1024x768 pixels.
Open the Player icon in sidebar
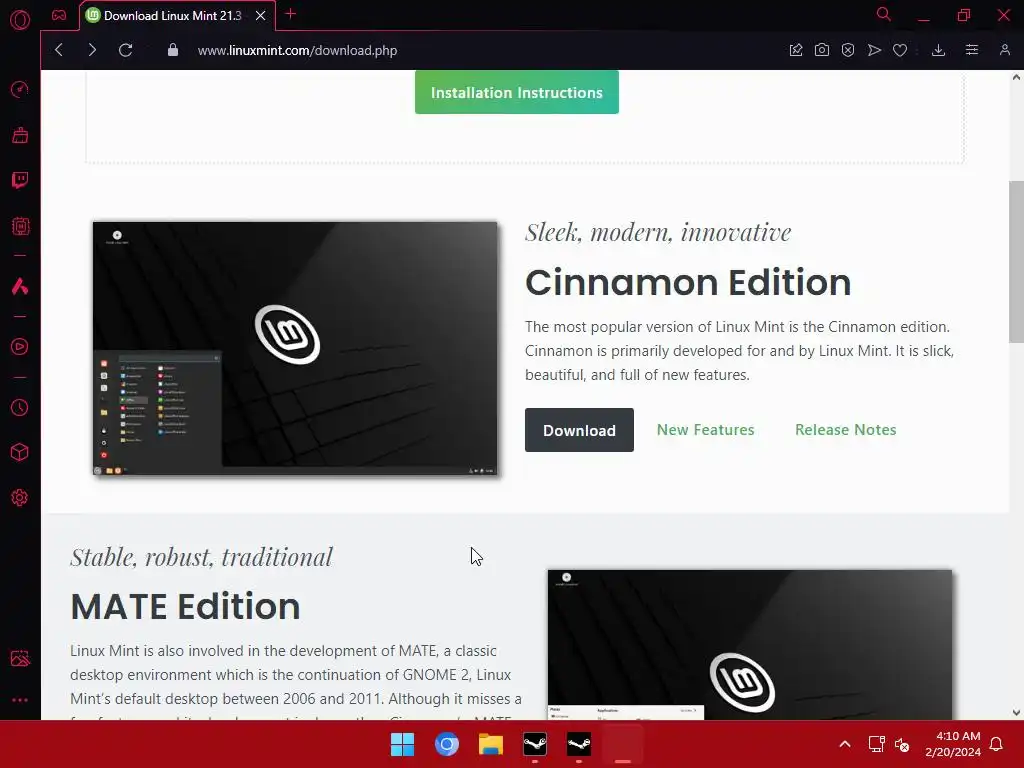pos(20,346)
